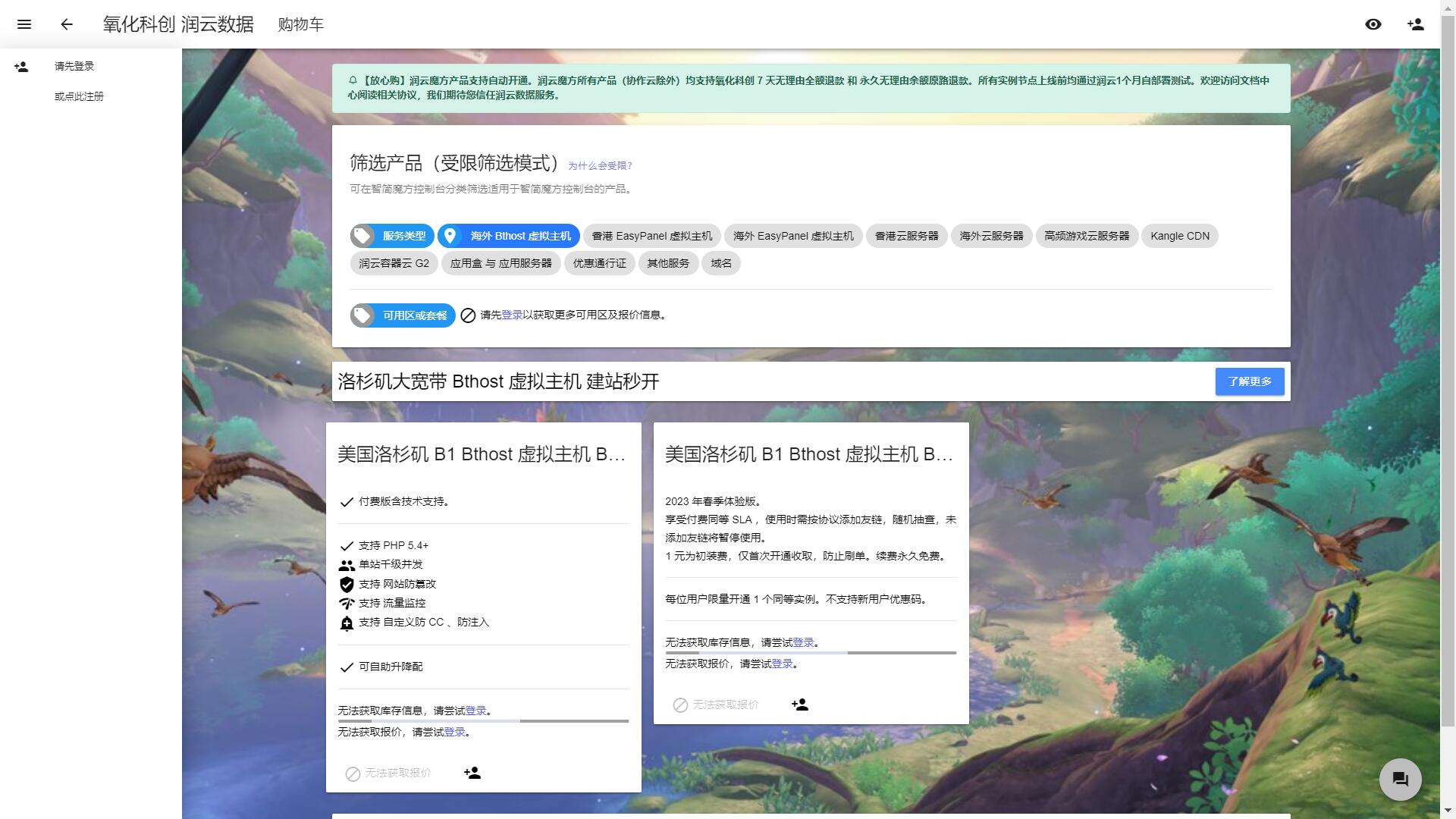This screenshot has height=819, width=1456.
Task: Open the chat bubble floating button
Action: coord(1401,779)
